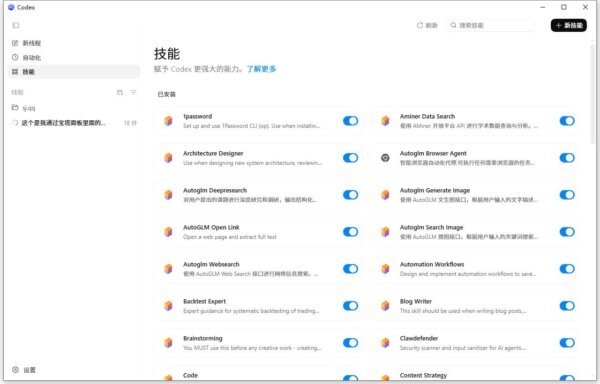This screenshot has width=600, height=384.
Task: Click the Brainstorming skill icon
Action: tap(168, 343)
